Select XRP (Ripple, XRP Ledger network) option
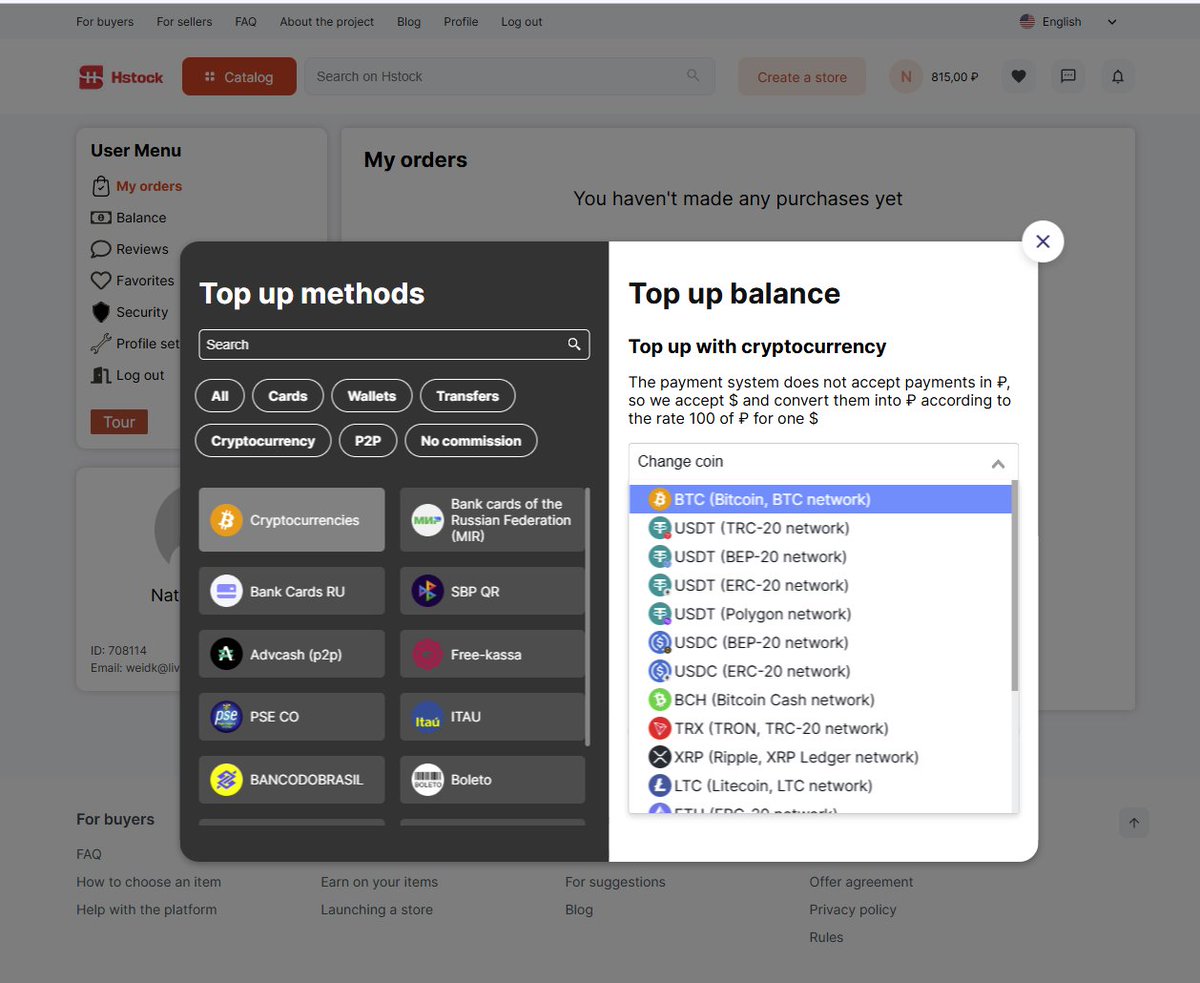1200x983 pixels. click(x=820, y=757)
